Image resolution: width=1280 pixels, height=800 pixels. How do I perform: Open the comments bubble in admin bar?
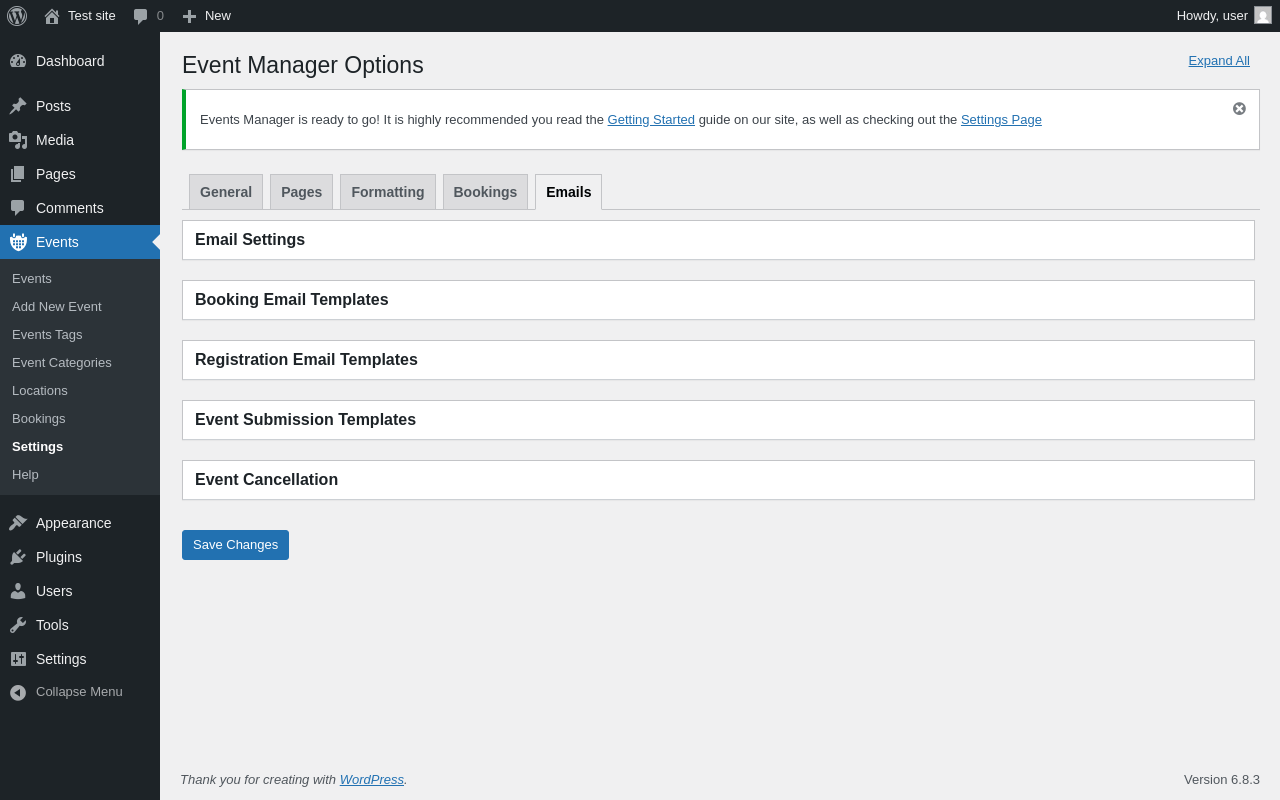(x=141, y=16)
